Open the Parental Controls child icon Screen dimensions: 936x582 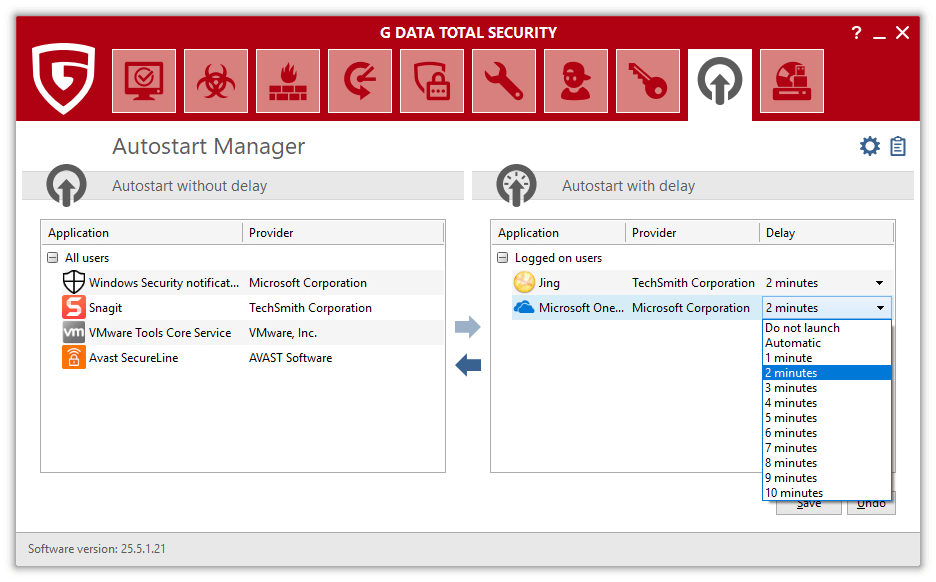(x=575, y=81)
